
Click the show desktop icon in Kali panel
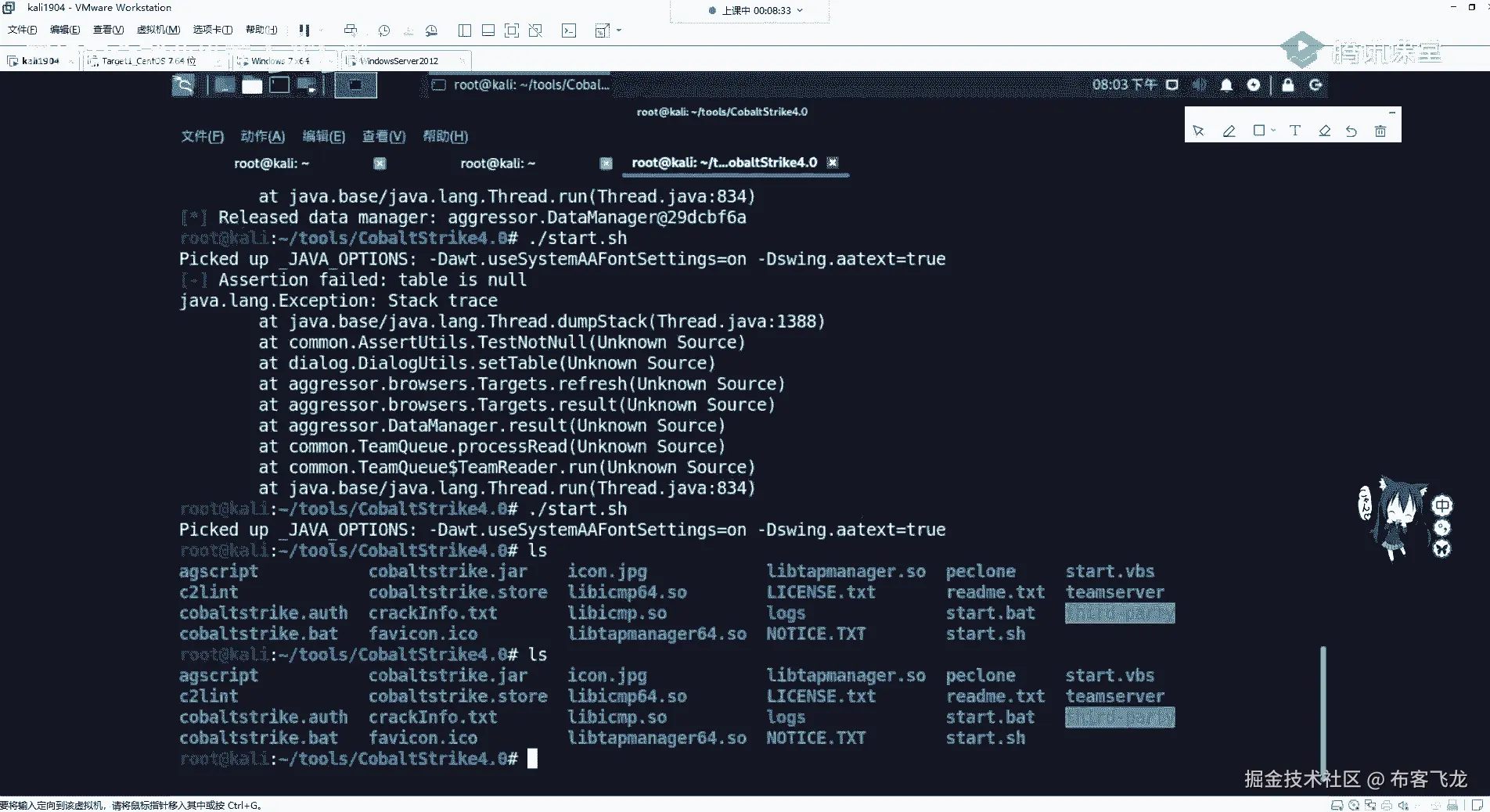pos(225,85)
